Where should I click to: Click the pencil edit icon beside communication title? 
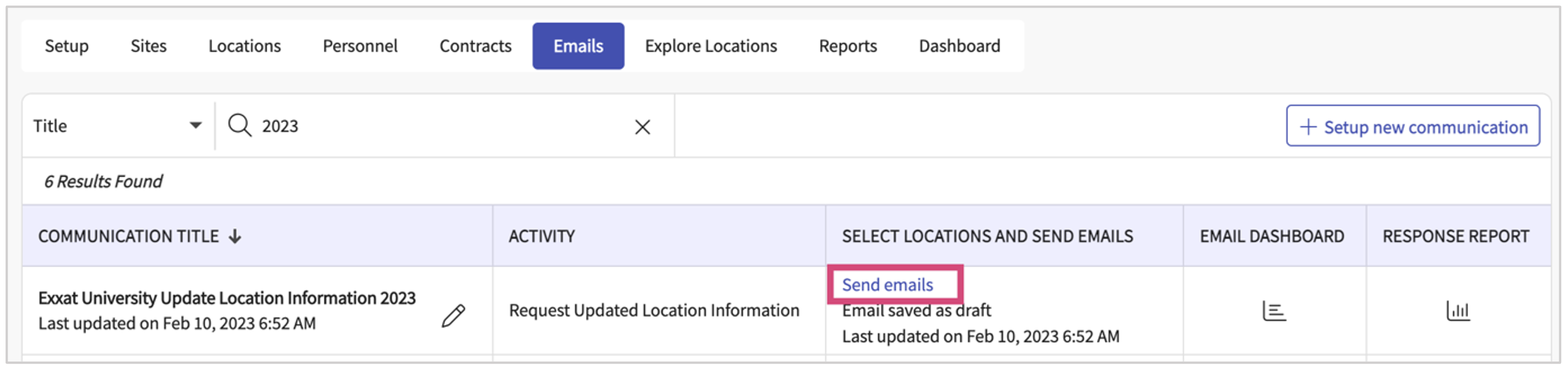(453, 316)
